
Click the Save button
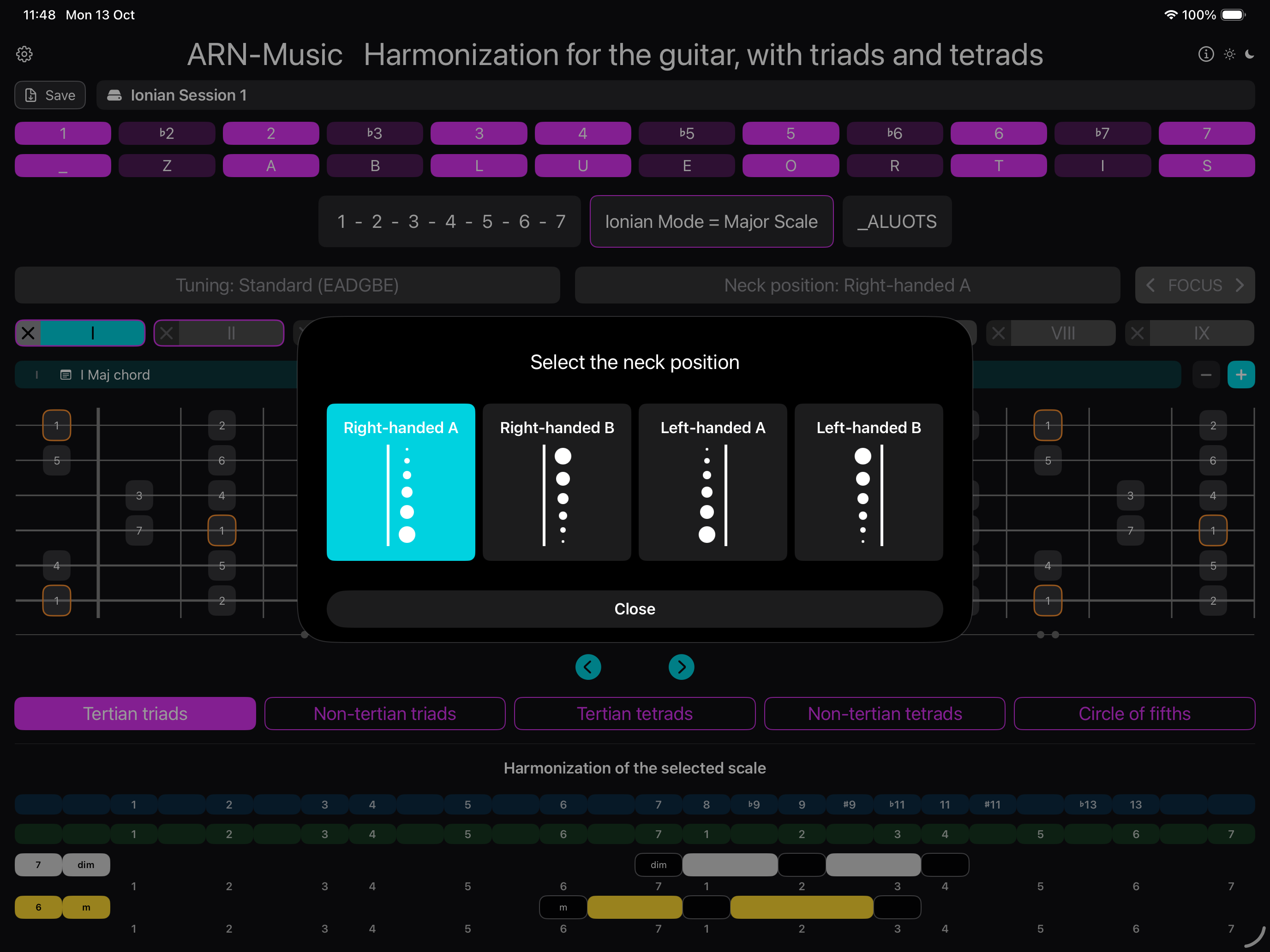pos(50,95)
